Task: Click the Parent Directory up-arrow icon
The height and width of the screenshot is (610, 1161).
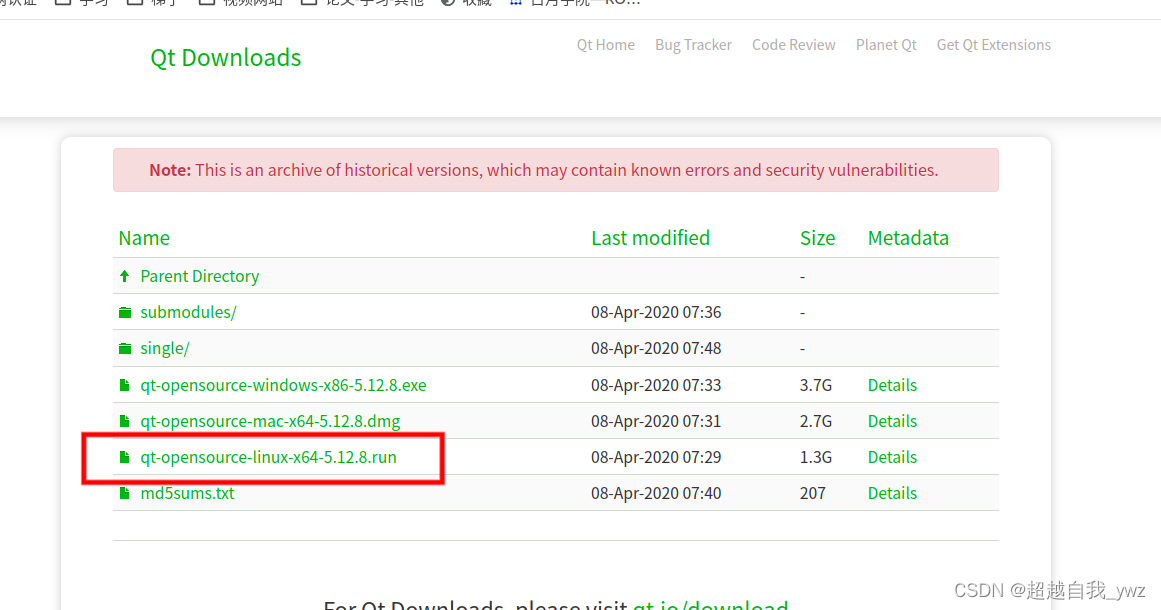Action: [124, 276]
